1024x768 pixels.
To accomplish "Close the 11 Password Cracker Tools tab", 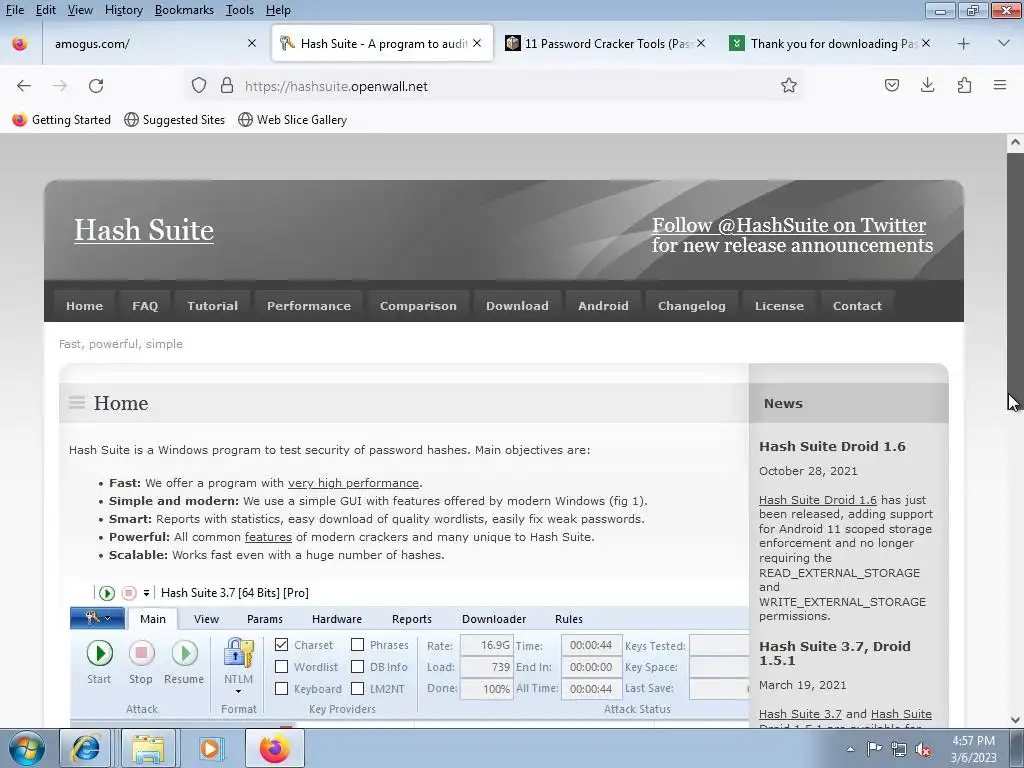I will (x=701, y=43).
